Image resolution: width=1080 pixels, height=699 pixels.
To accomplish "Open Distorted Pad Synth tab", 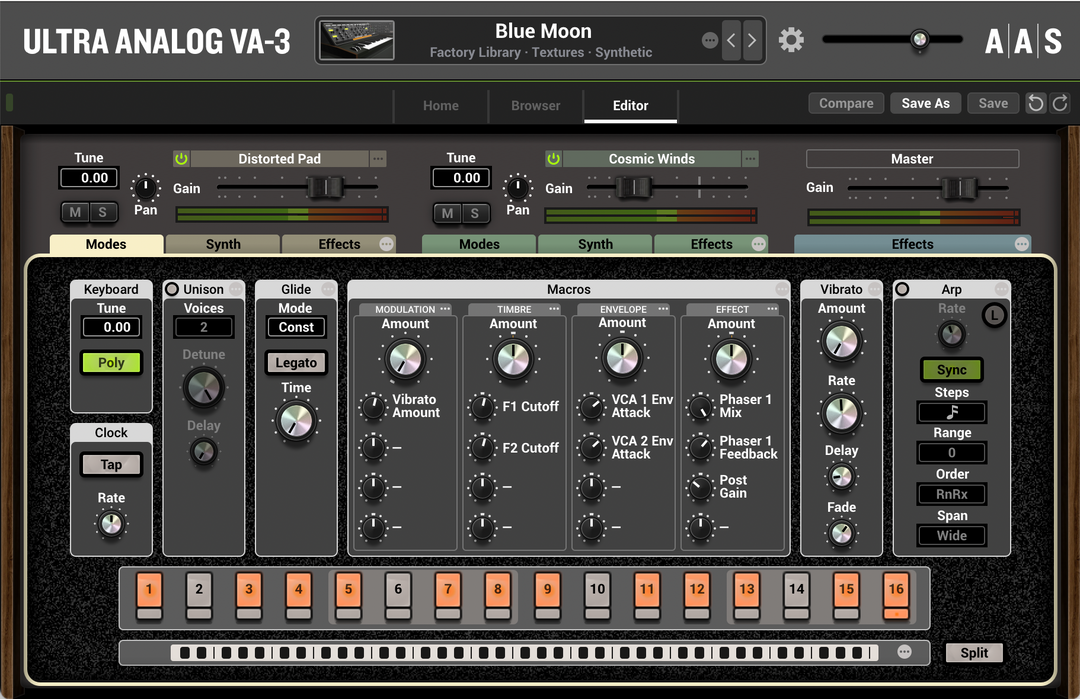I will pos(223,244).
